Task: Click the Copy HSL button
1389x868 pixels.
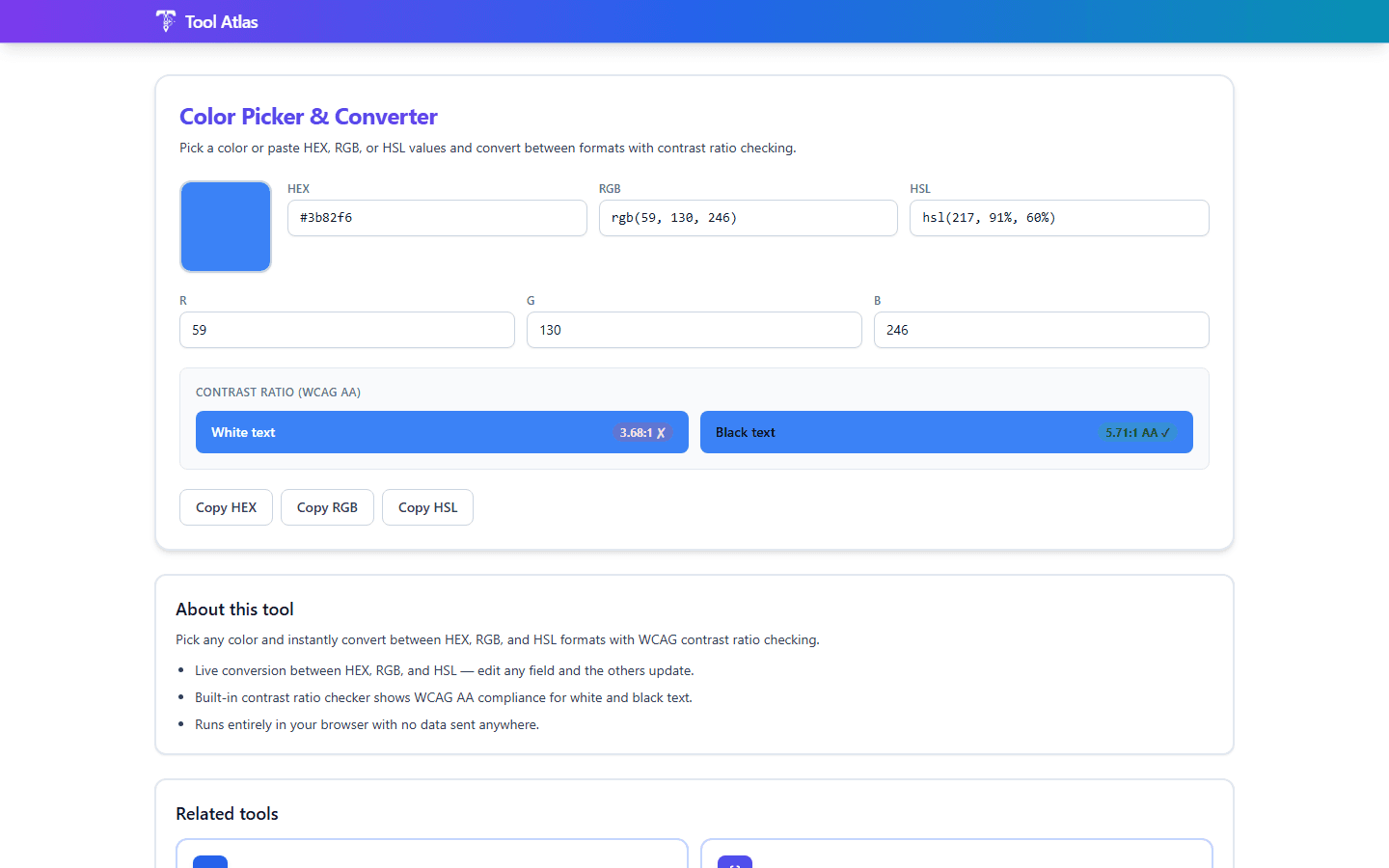Action: pos(427,506)
